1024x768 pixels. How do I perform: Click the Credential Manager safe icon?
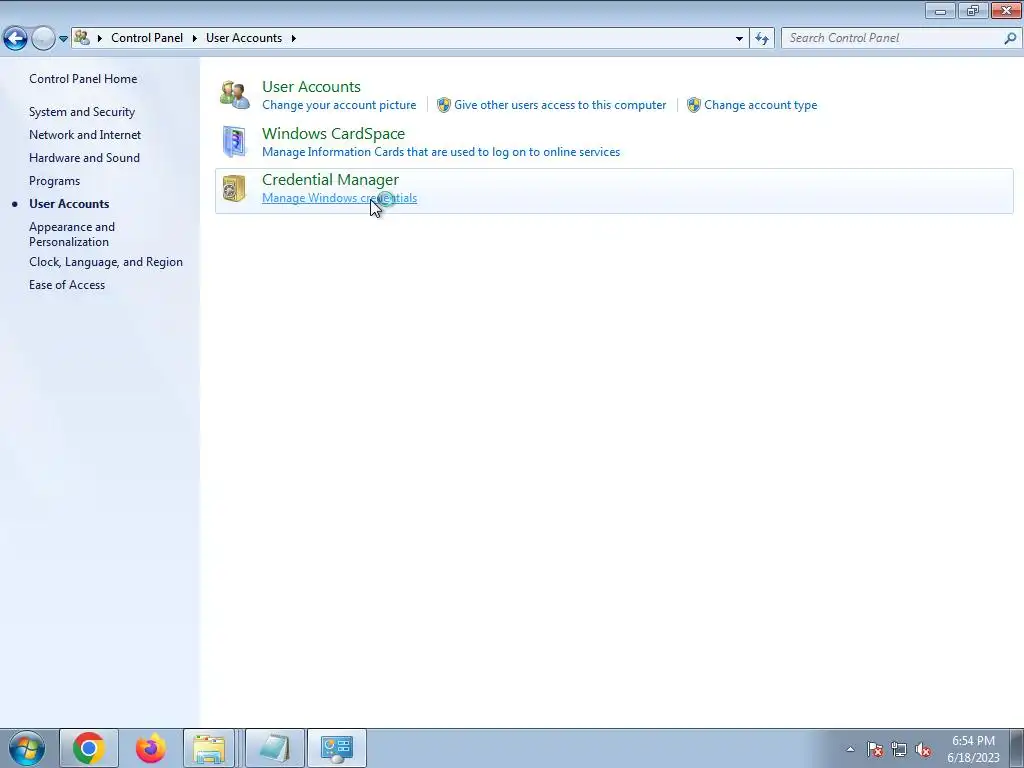coord(234,189)
